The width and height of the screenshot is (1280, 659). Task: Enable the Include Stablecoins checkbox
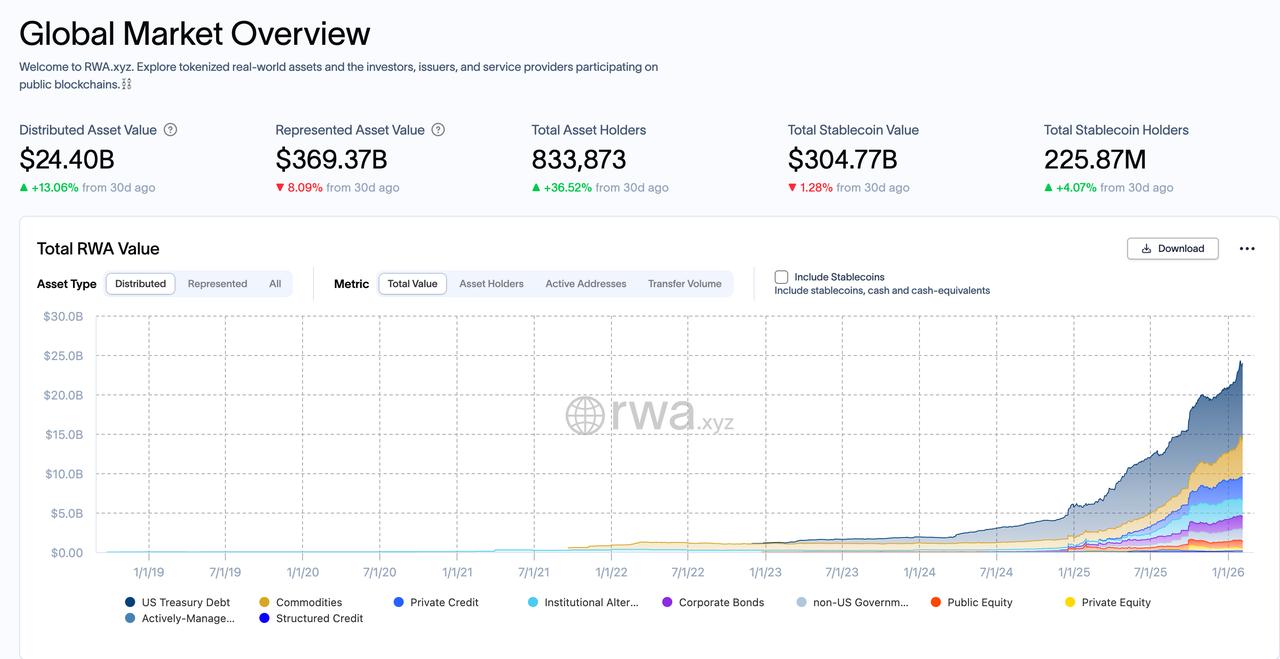click(781, 277)
